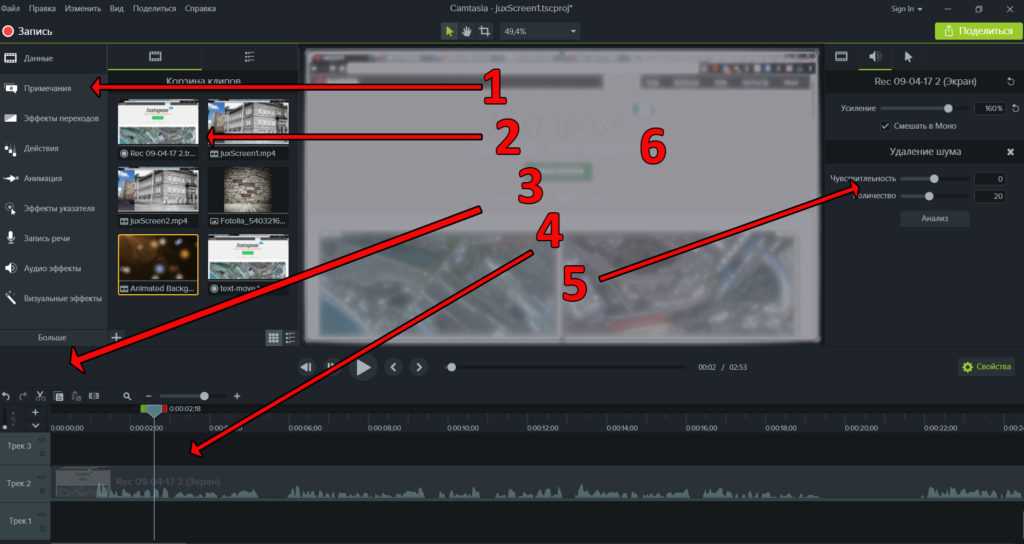Select the crop tool in canvas toolbar
Screen dimensions: 1024x544
(x=485, y=31)
